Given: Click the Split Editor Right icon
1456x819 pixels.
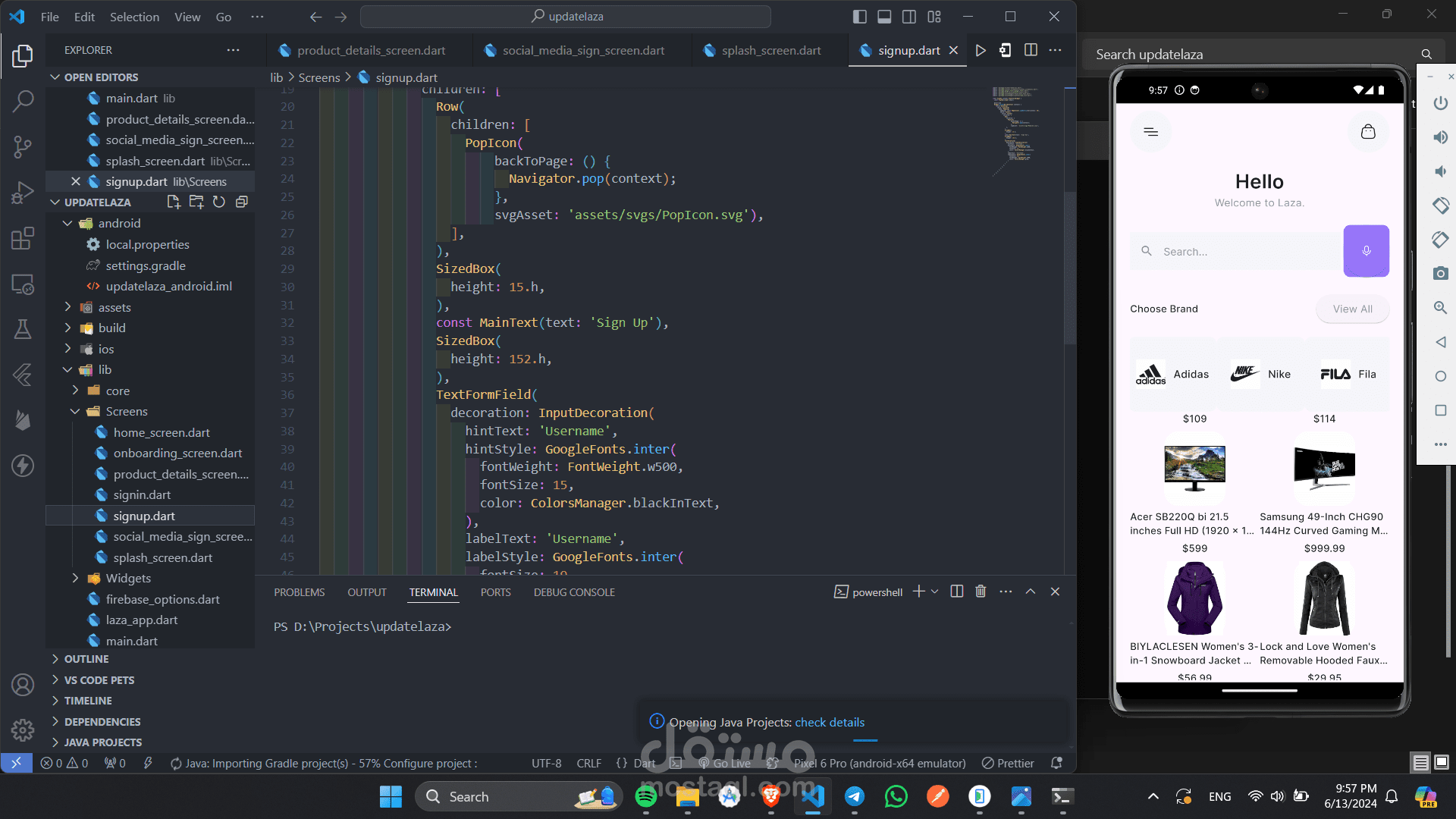Looking at the screenshot, I should (x=1031, y=50).
